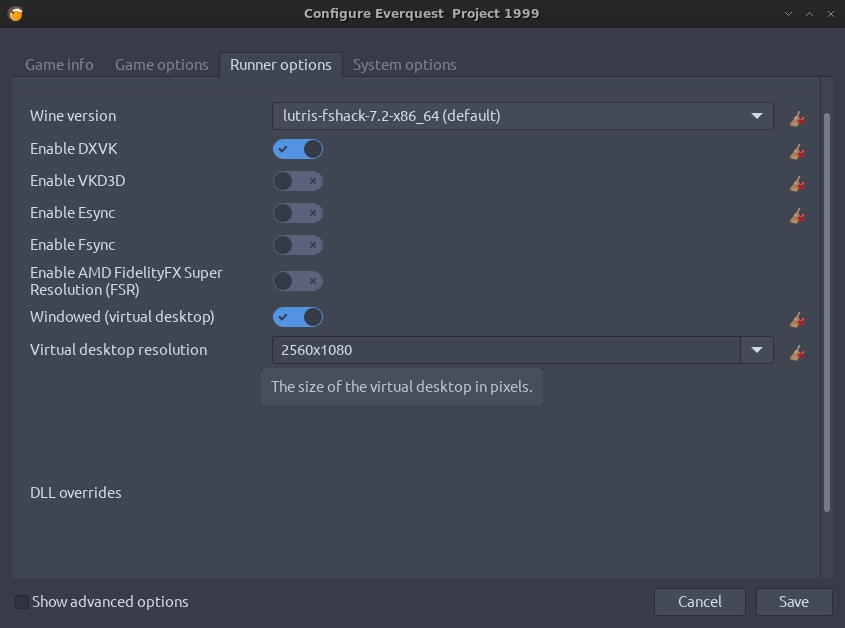Switch to the Game options tab
Image resolution: width=845 pixels, height=628 pixels.
pyautogui.click(x=162, y=65)
